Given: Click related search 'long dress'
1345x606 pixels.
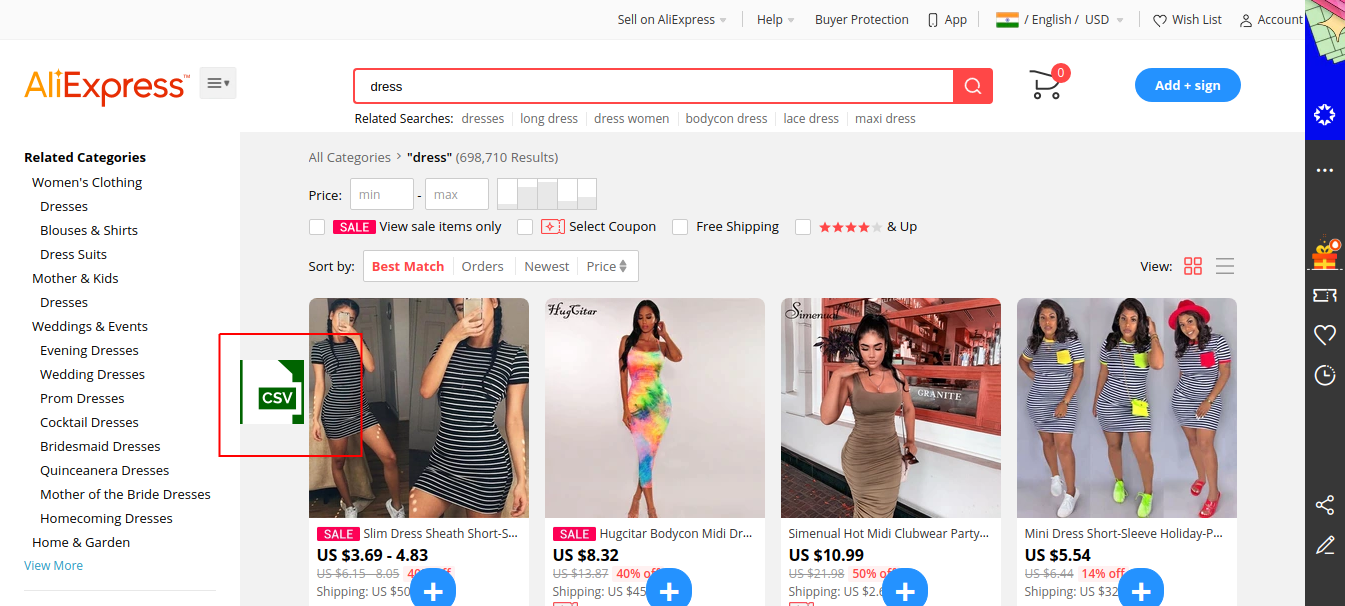Looking at the screenshot, I should (x=549, y=118).
